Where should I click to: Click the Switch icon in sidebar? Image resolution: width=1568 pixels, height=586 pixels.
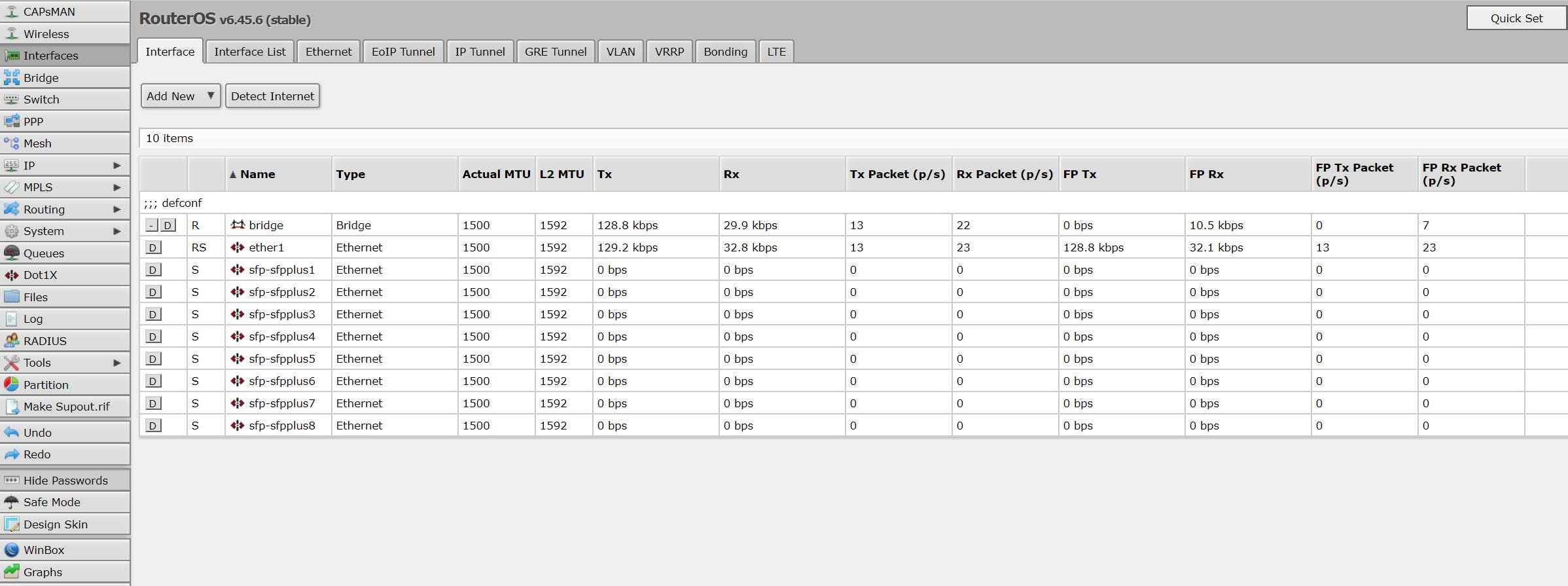point(11,100)
